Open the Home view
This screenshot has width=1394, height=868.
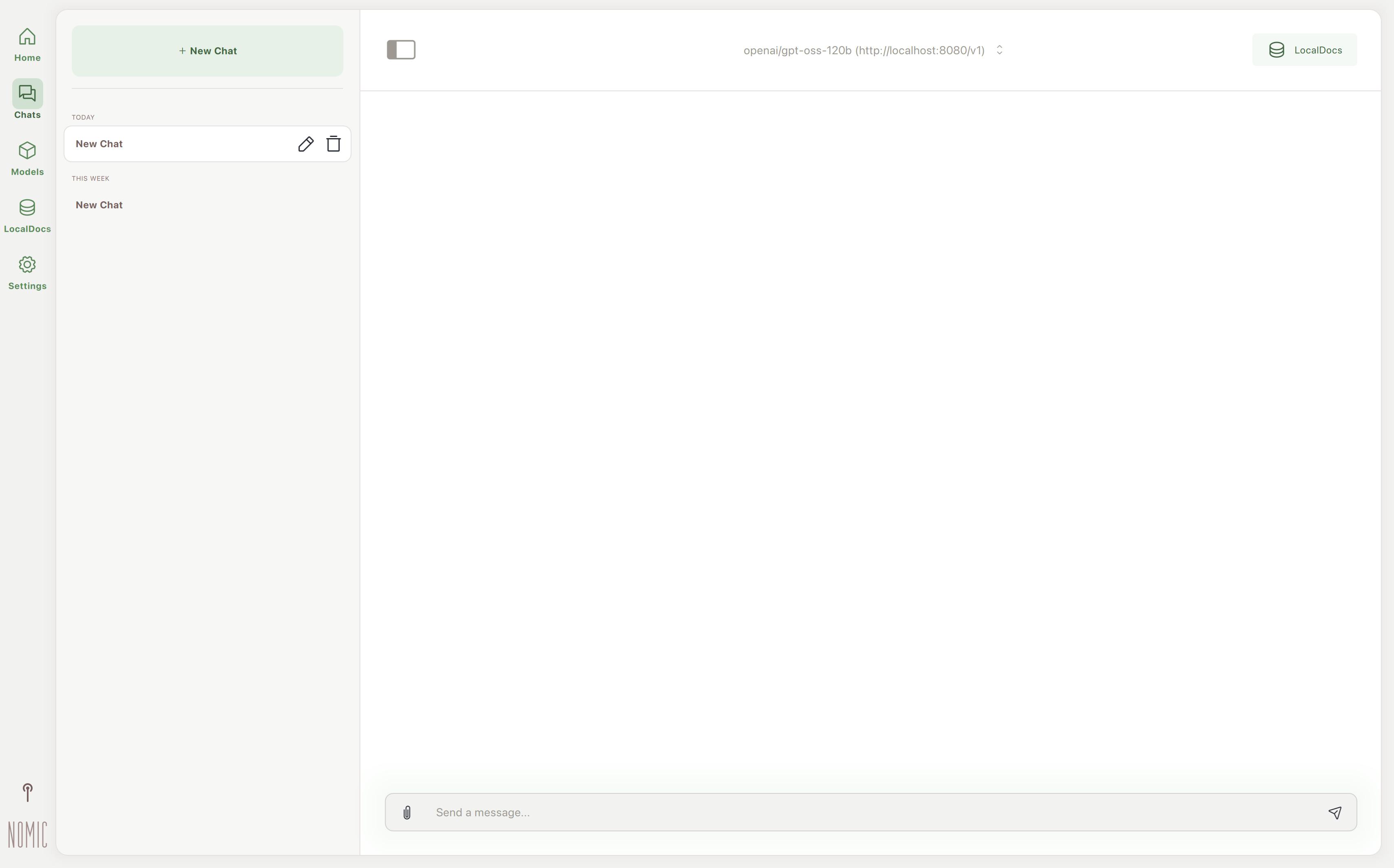point(27,45)
